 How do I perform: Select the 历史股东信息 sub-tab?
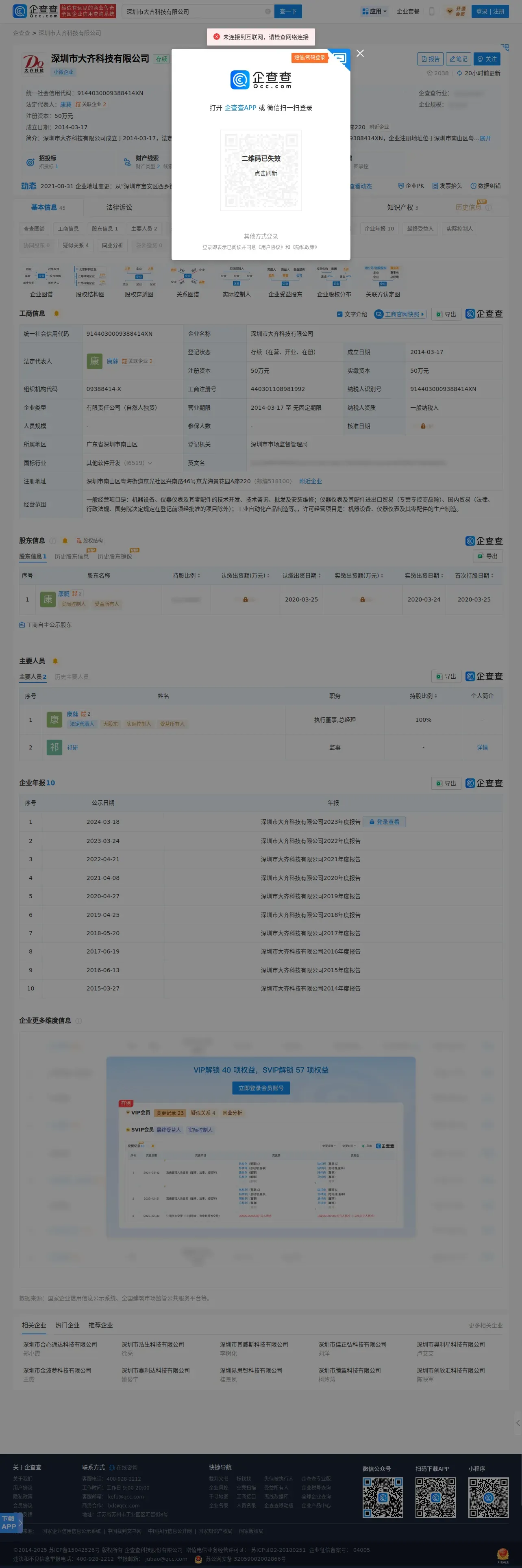point(71,556)
